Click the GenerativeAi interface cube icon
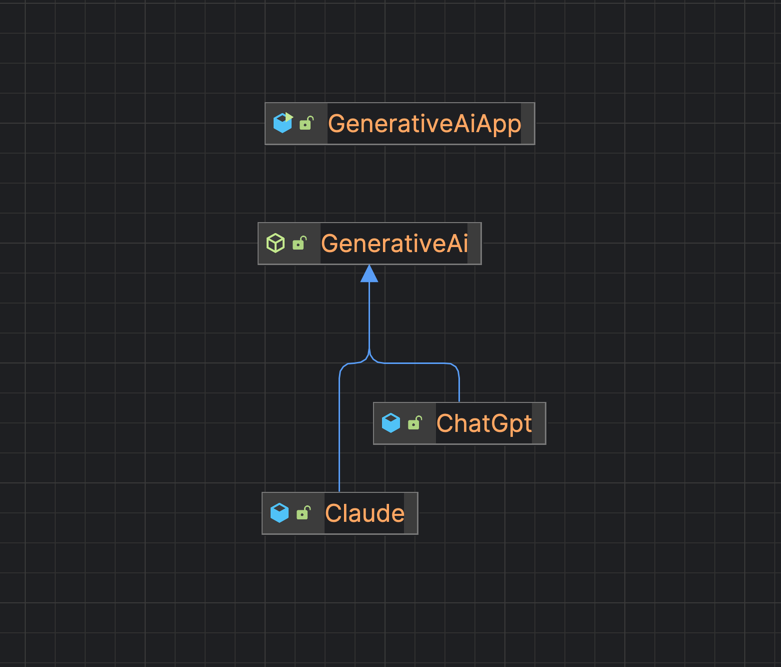 (x=276, y=243)
